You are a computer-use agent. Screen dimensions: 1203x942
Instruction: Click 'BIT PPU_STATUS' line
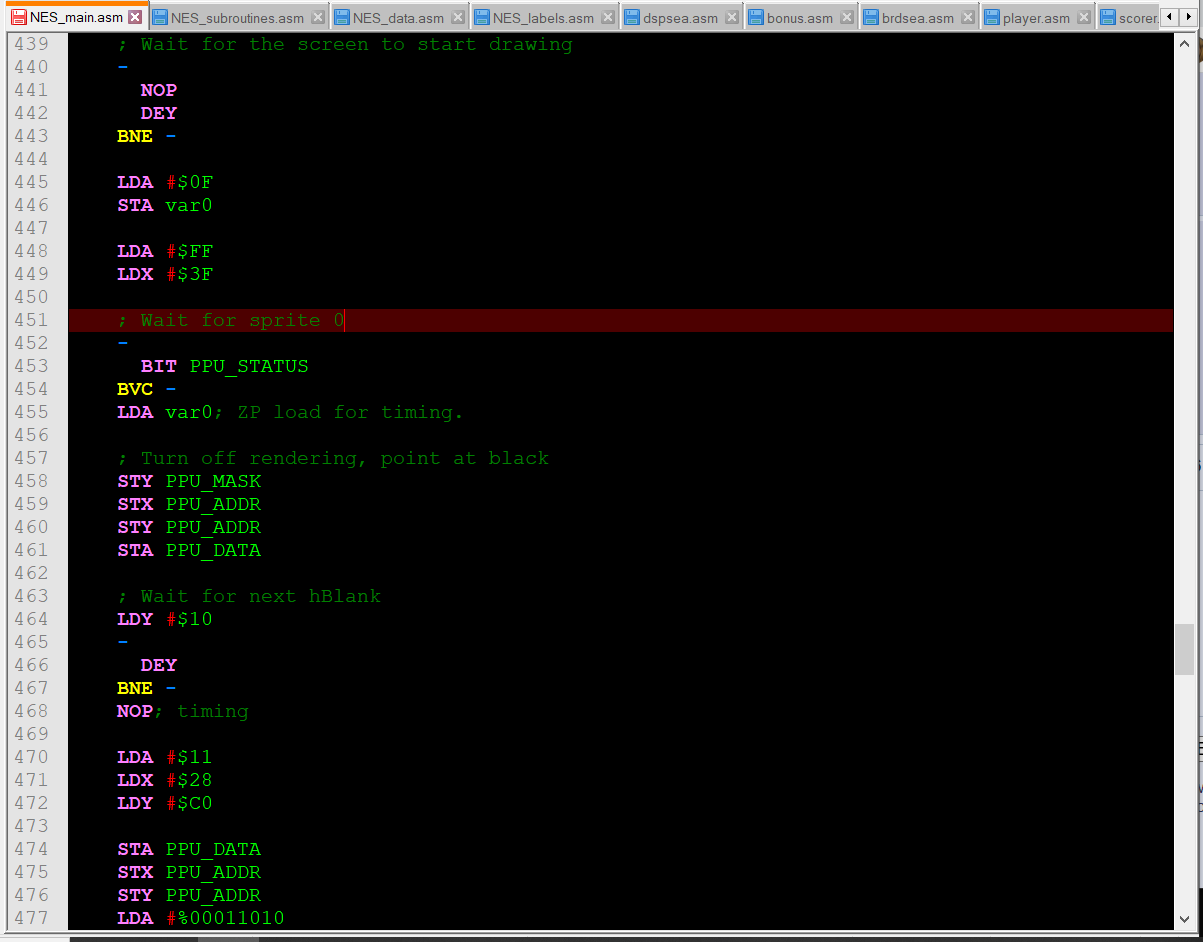click(225, 366)
